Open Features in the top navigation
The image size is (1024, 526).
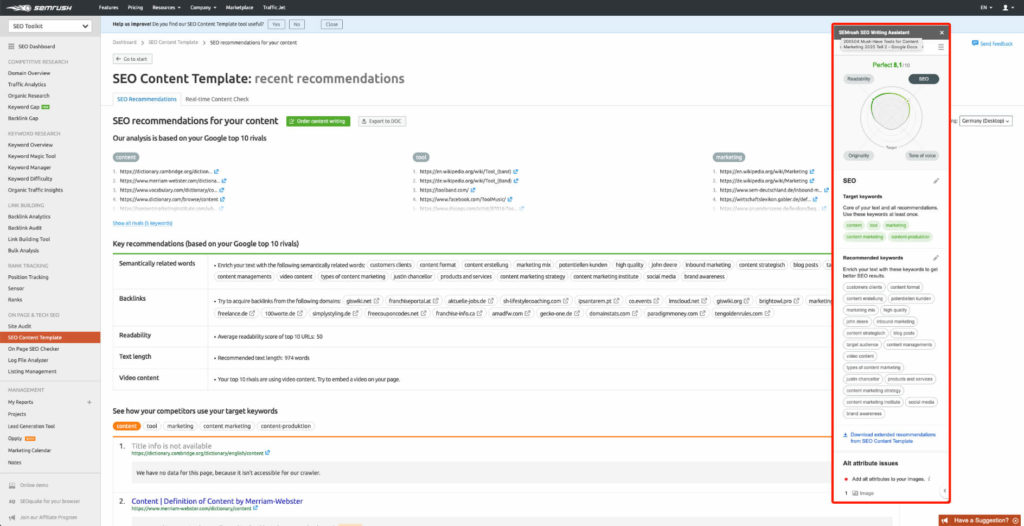pos(108,8)
